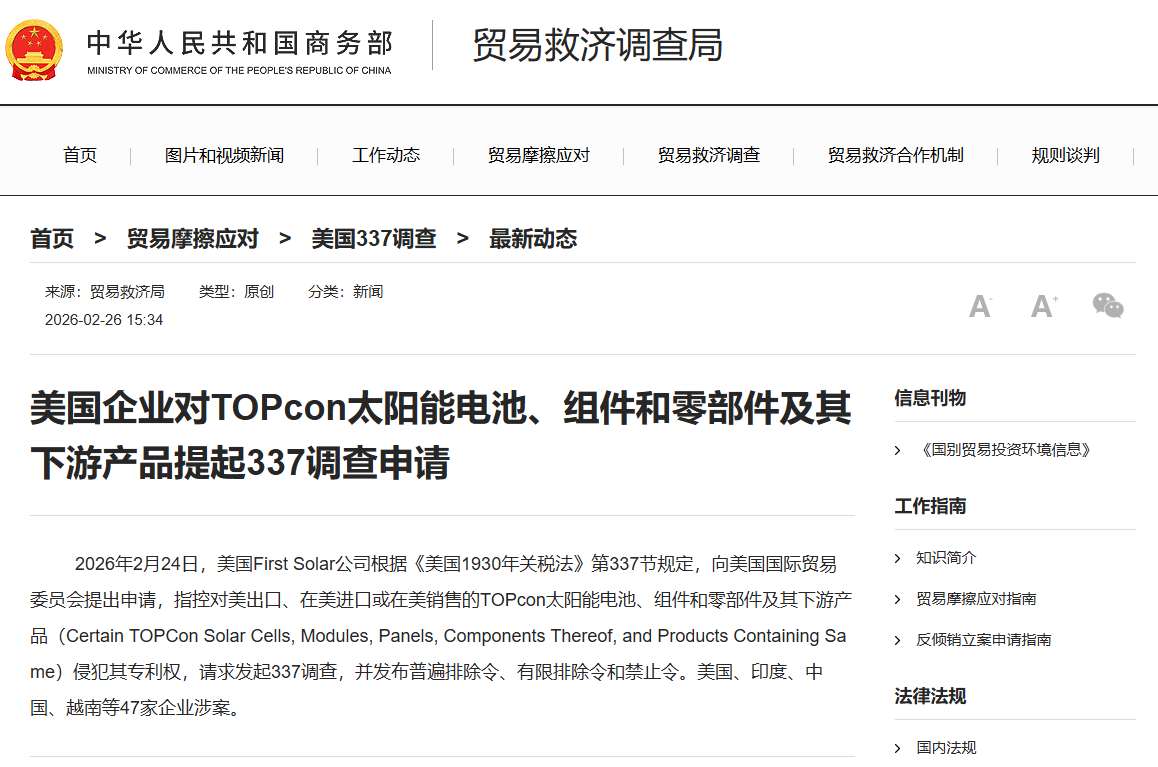
Task: Click chevron beside 《国别贸易投资环境信息》
Action: click(x=897, y=450)
